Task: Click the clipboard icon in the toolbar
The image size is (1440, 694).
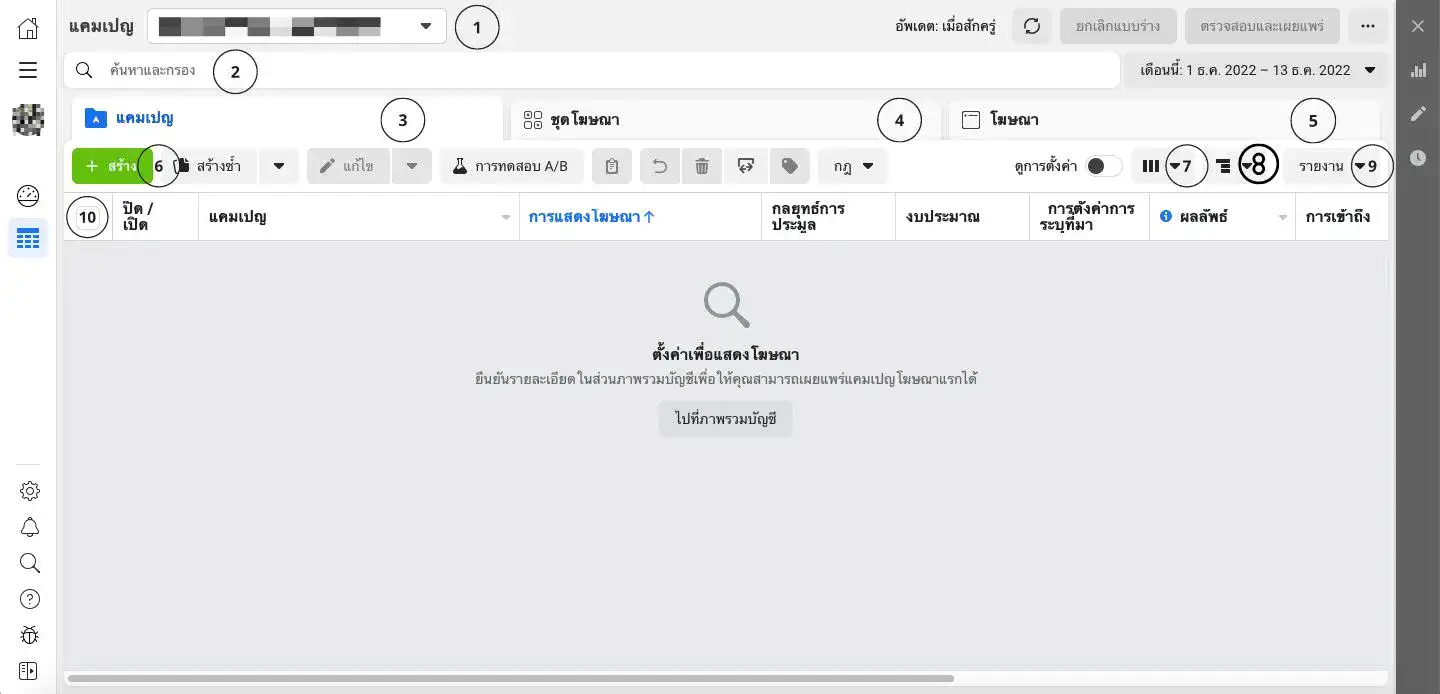Action: (x=611, y=166)
